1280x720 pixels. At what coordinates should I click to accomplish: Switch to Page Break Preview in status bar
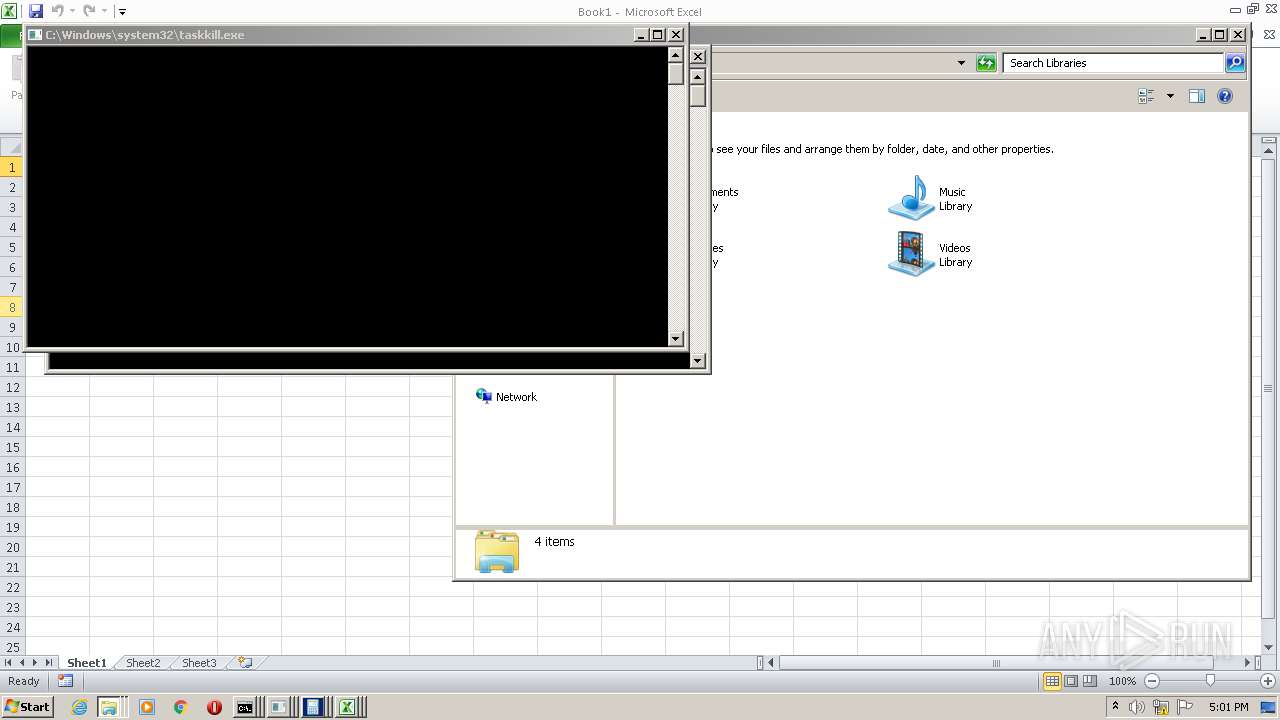[1090, 681]
